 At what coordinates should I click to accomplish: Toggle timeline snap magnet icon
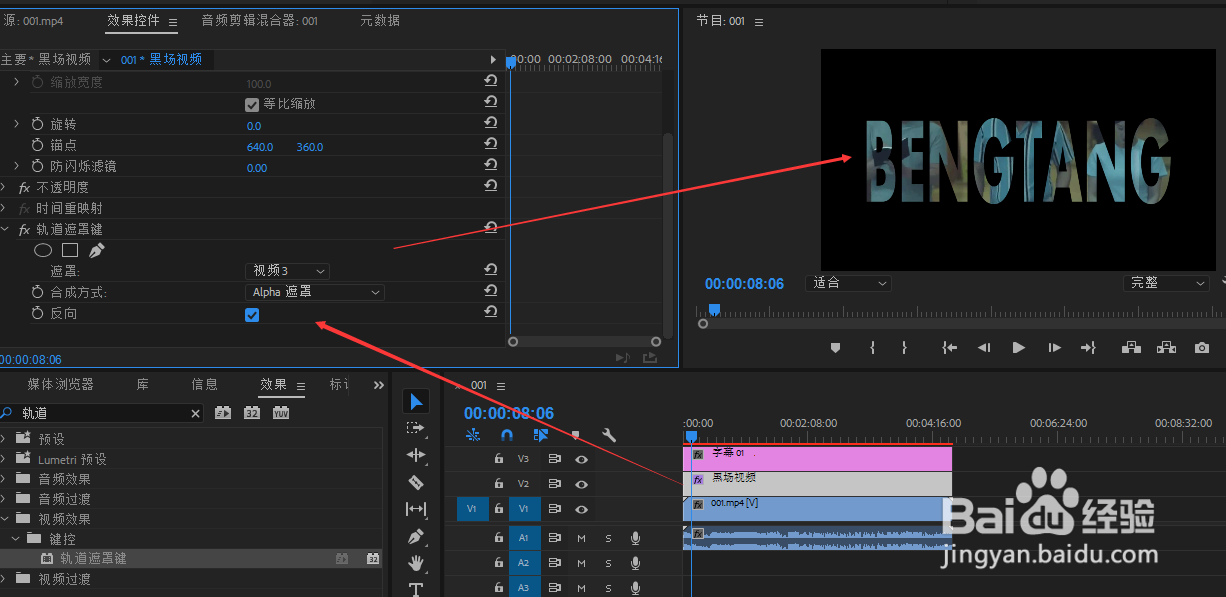click(x=507, y=435)
